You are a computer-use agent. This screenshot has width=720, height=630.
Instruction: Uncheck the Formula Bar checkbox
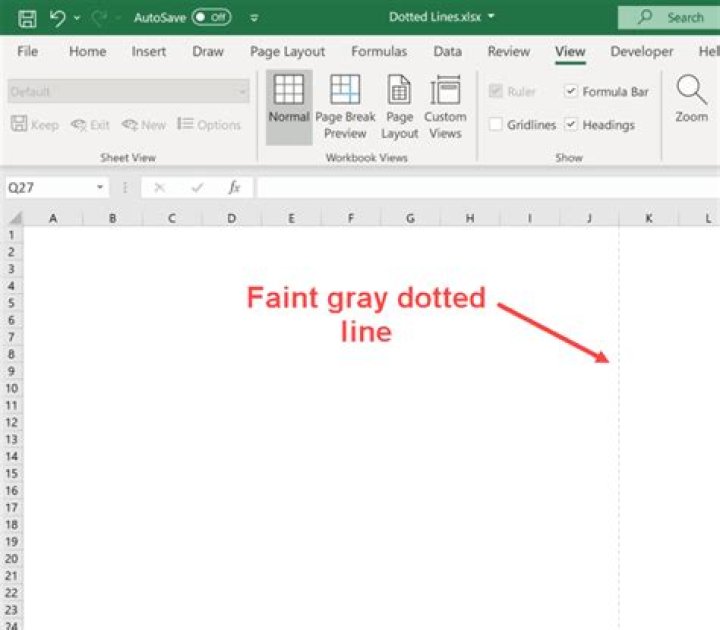click(570, 91)
